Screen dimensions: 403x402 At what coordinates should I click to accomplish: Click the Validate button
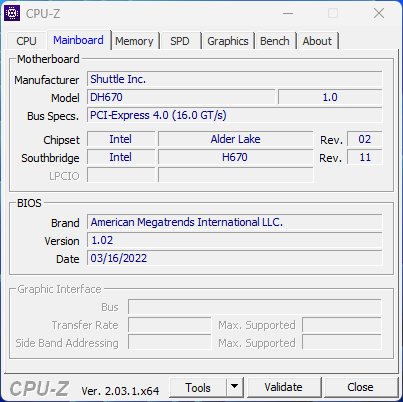pos(284,387)
